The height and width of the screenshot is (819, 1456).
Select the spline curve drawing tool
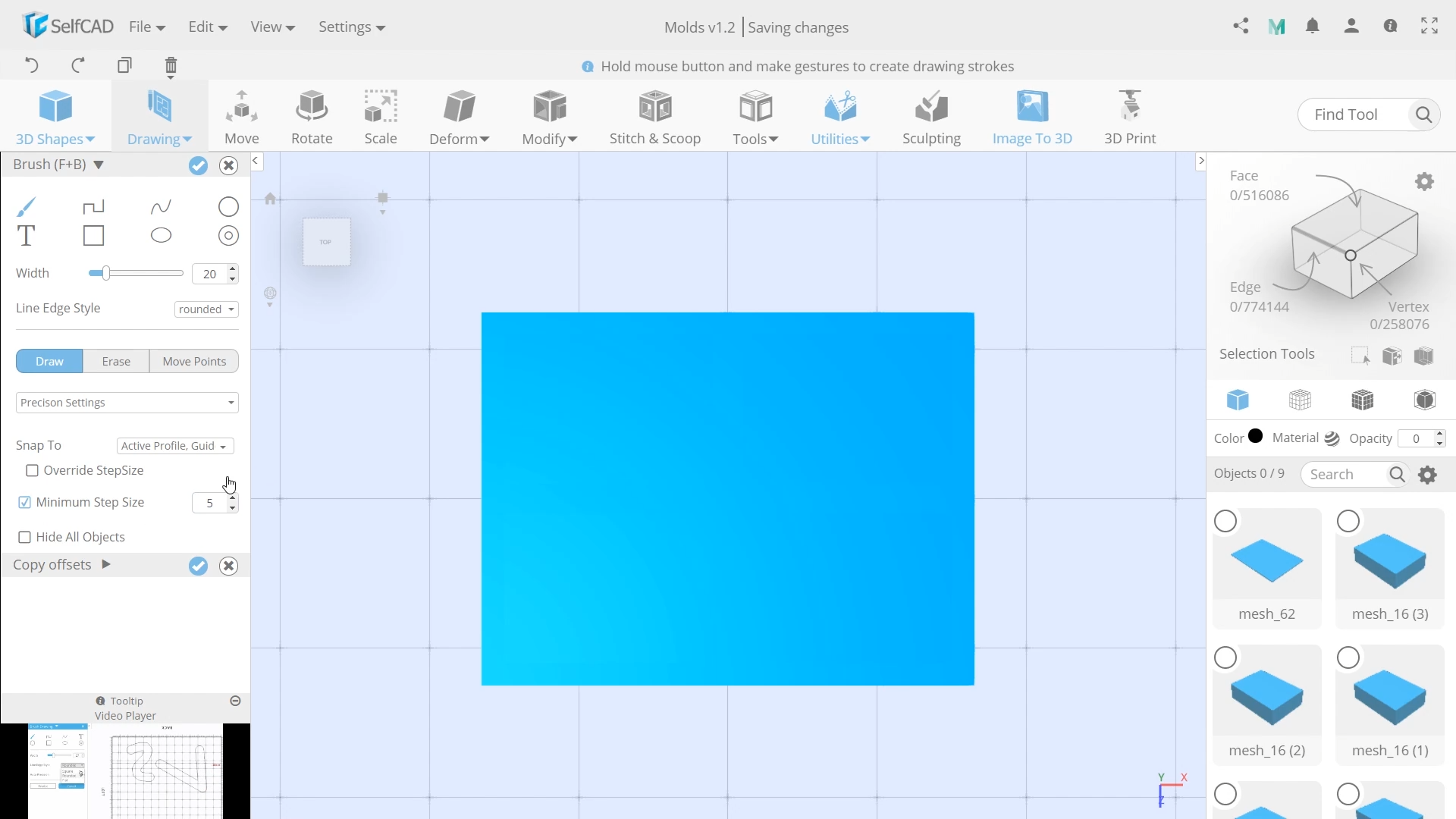[x=161, y=206]
